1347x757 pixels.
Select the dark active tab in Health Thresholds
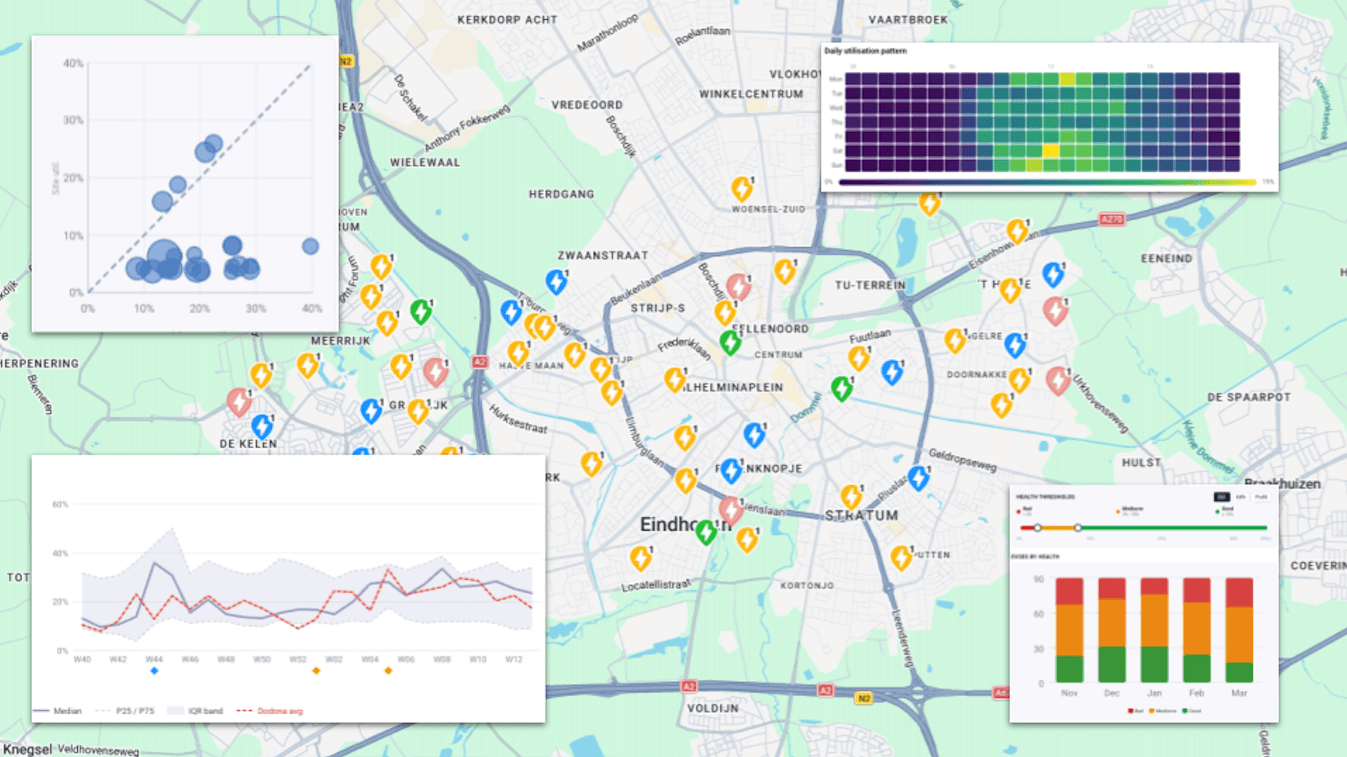[x=1221, y=497]
